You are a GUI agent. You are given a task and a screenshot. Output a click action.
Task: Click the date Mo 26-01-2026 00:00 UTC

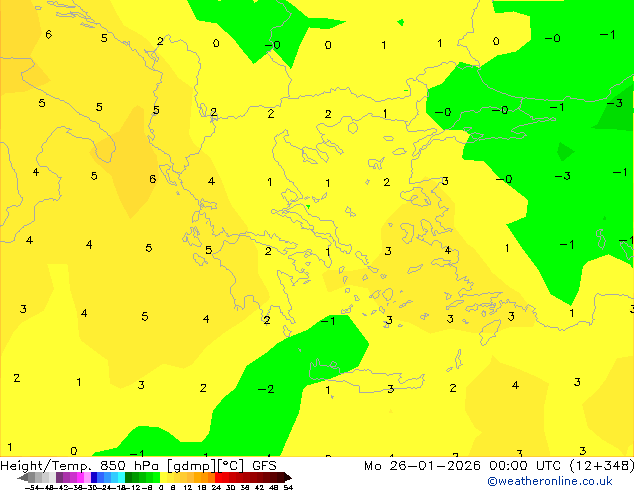tap(464, 466)
